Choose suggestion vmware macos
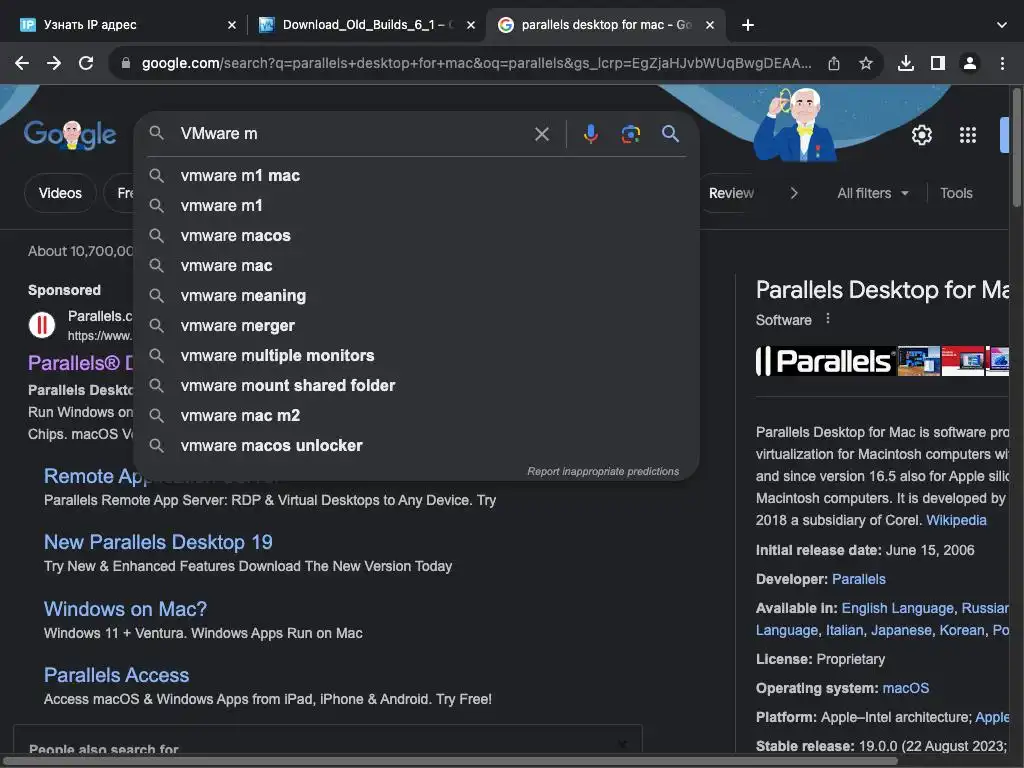This screenshot has width=1024, height=768. (x=416, y=236)
